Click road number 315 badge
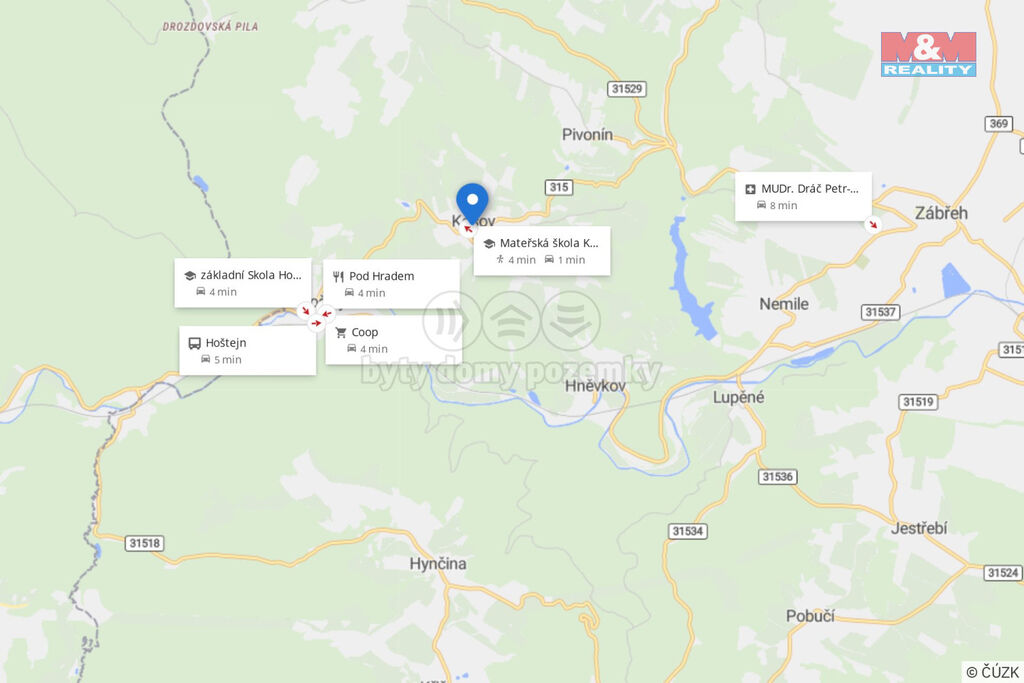Image resolution: width=1024 pixels, height=683 pixels. coord(559,187)
